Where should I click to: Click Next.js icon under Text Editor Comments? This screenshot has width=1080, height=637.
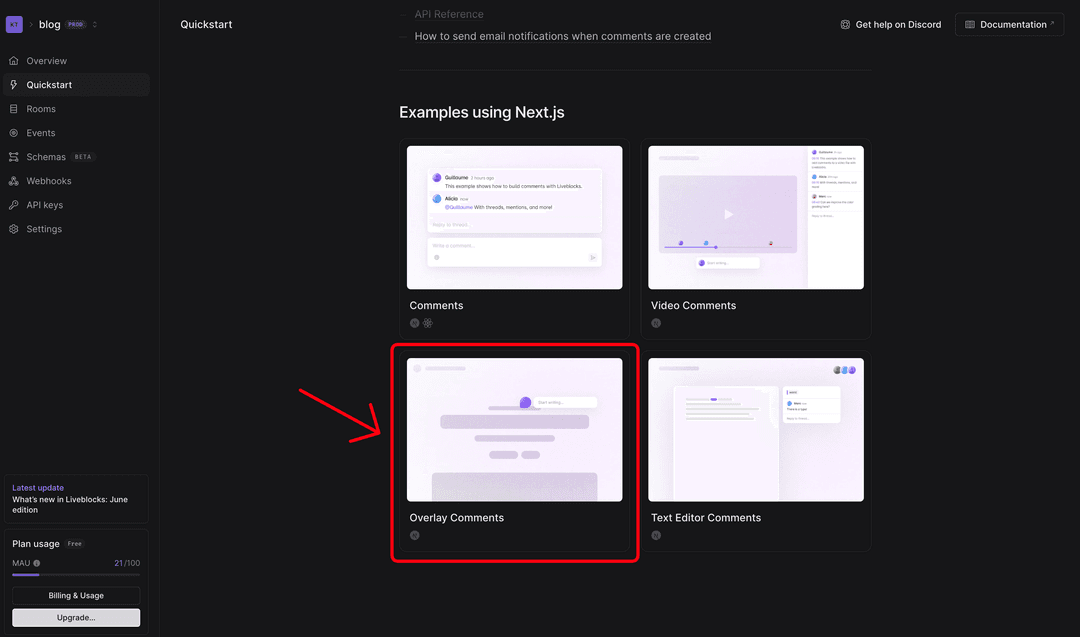[656, 535]
